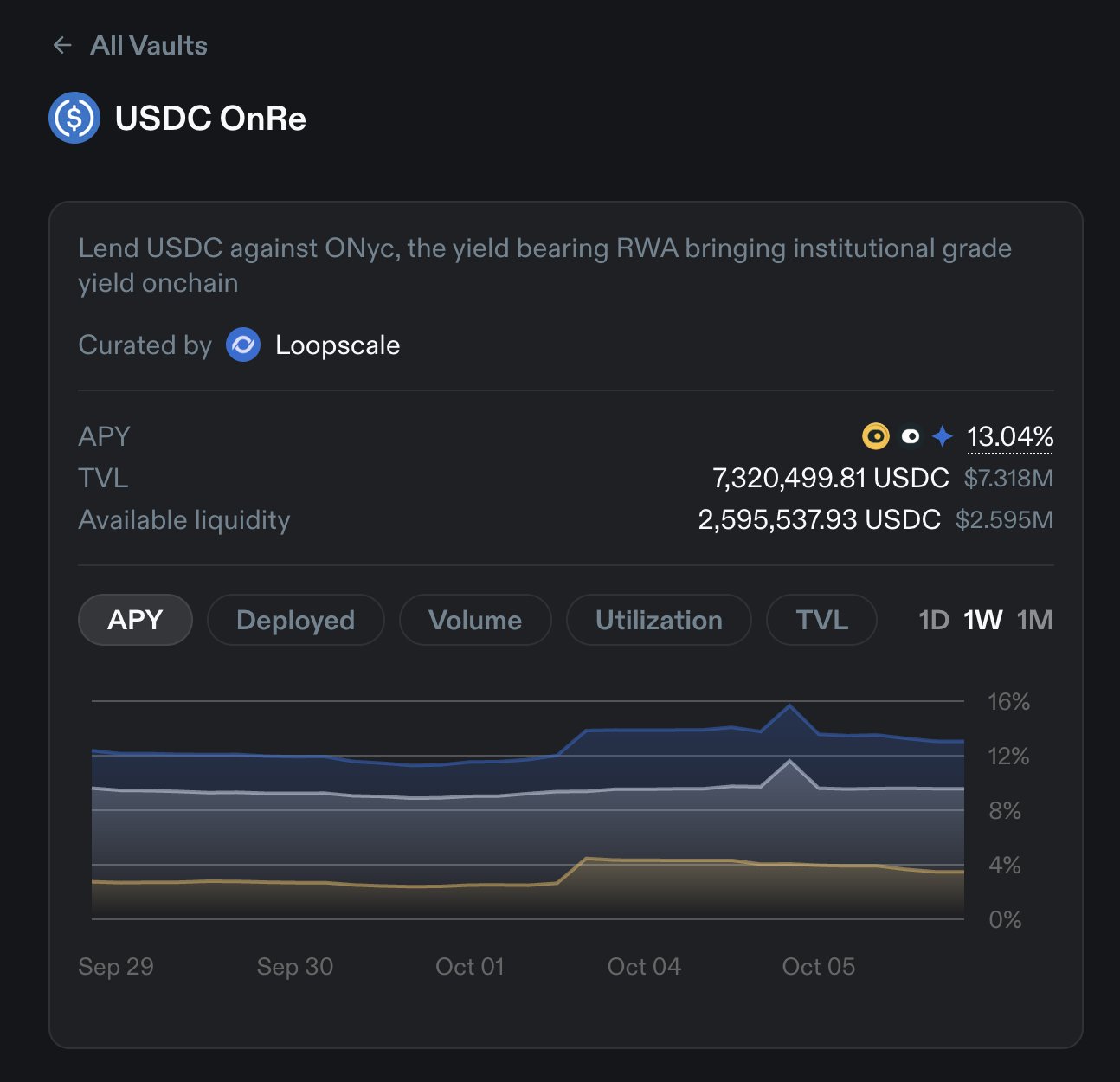Click the blue sparkle rewards icon near 13.04%

pos(942,437)
